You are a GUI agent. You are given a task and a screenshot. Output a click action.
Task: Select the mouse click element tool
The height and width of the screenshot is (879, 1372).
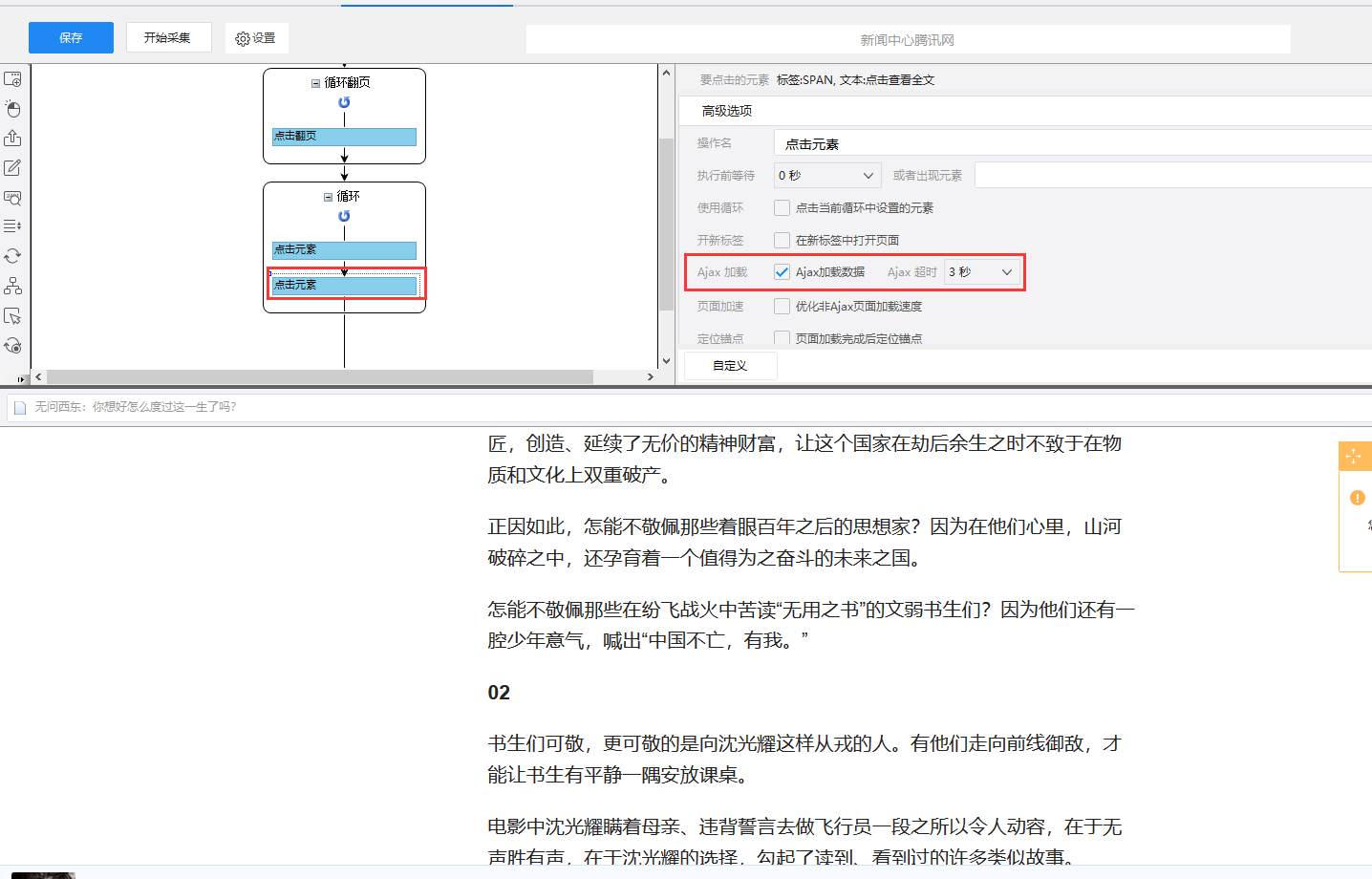(12, 109)
